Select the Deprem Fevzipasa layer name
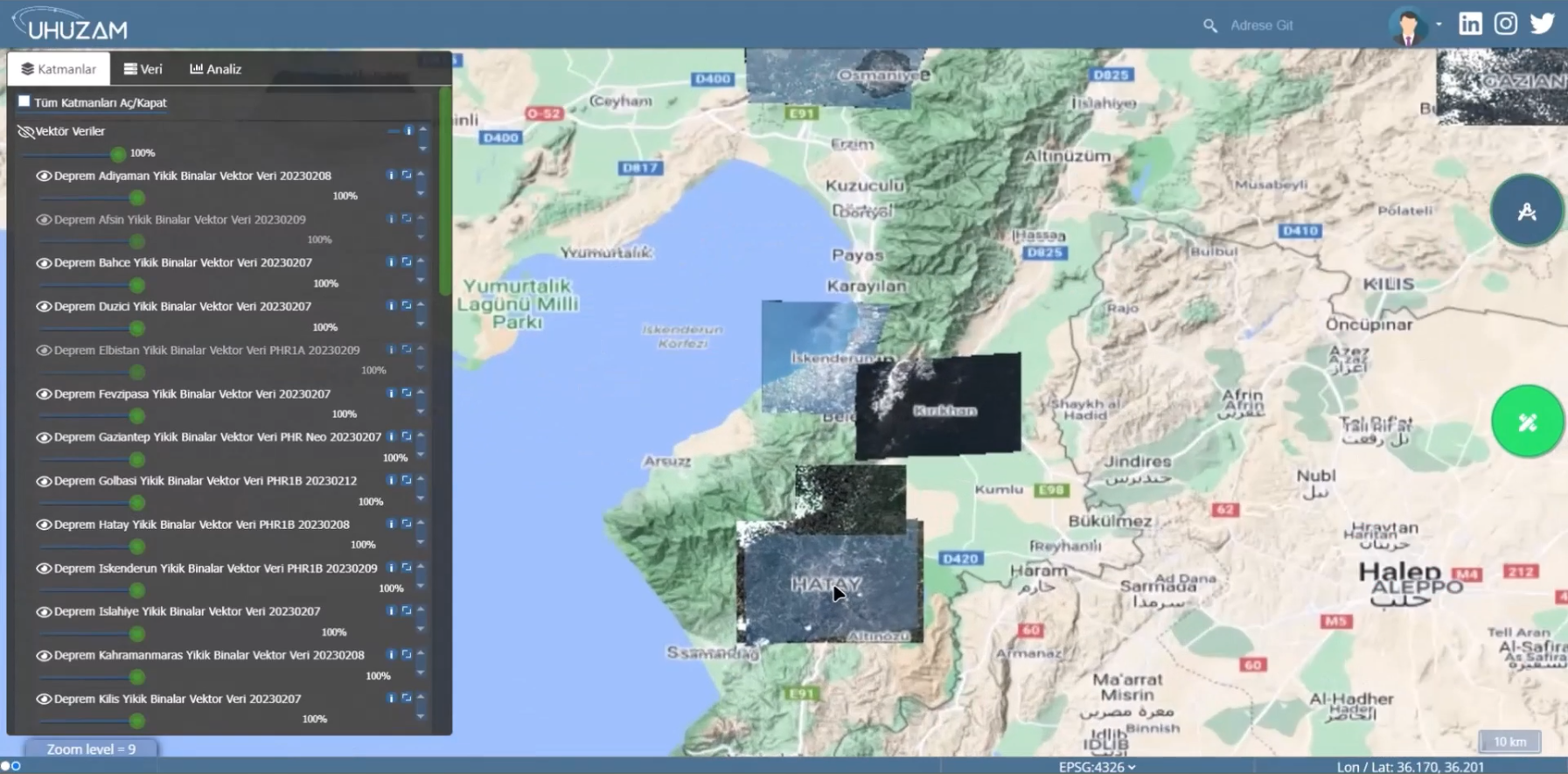1568x774 pixels. coord(192,394)
